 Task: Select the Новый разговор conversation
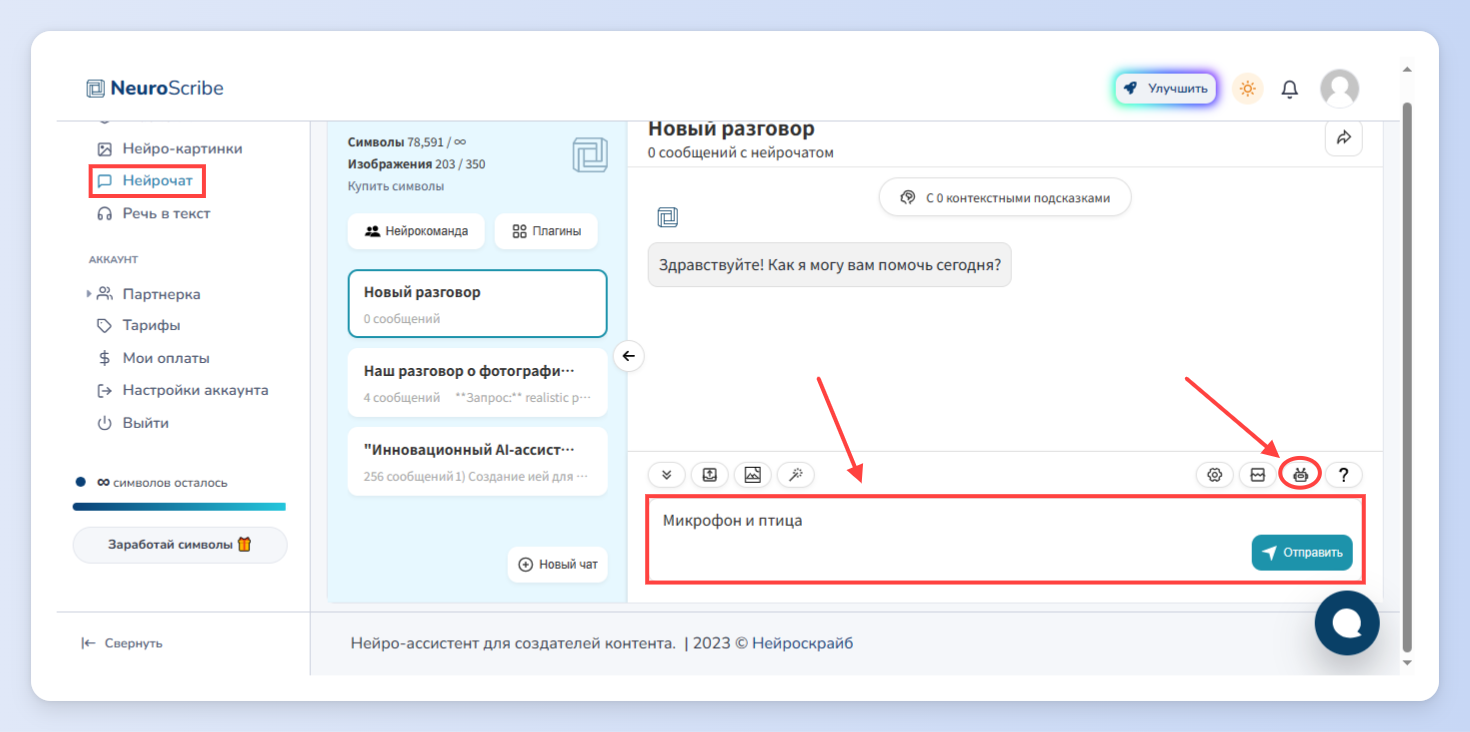click(x=477, y=304)
